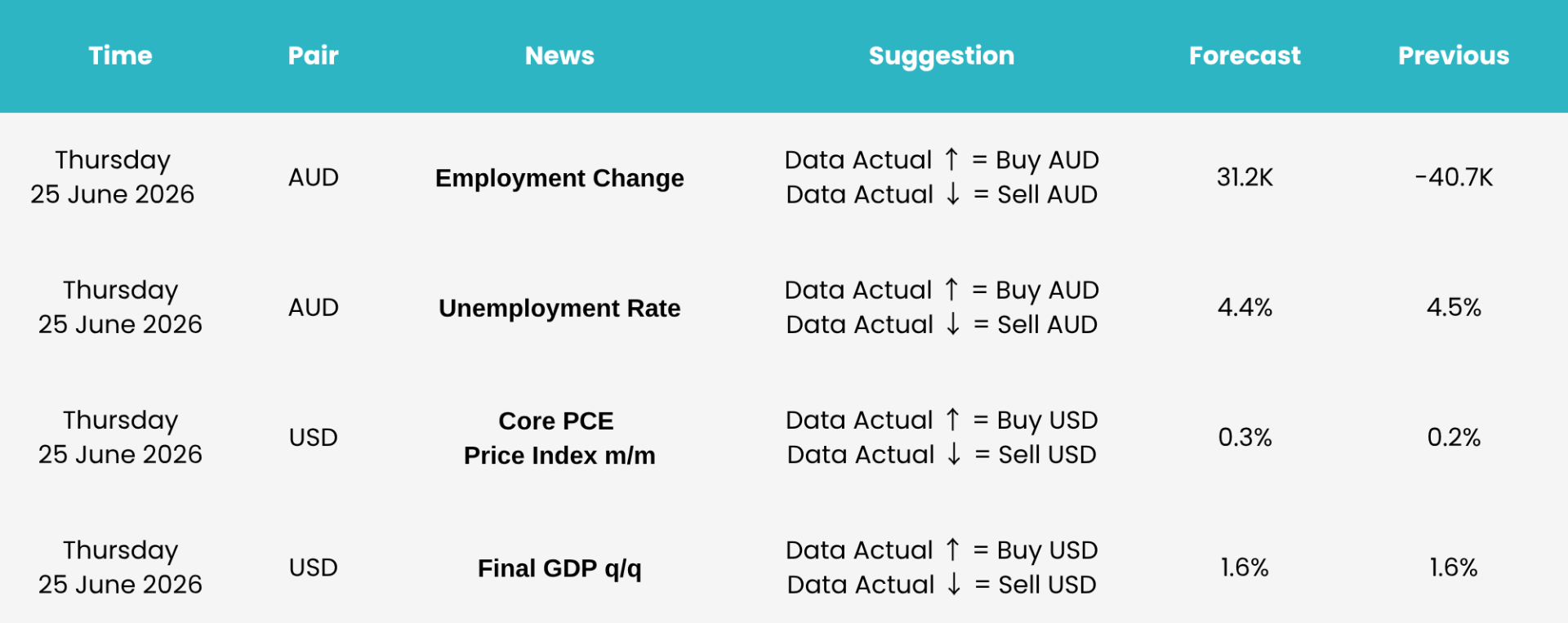This screenshot has height=623, width=1568.
Task: Select the Suggestion column header
Action: (942, 56)
